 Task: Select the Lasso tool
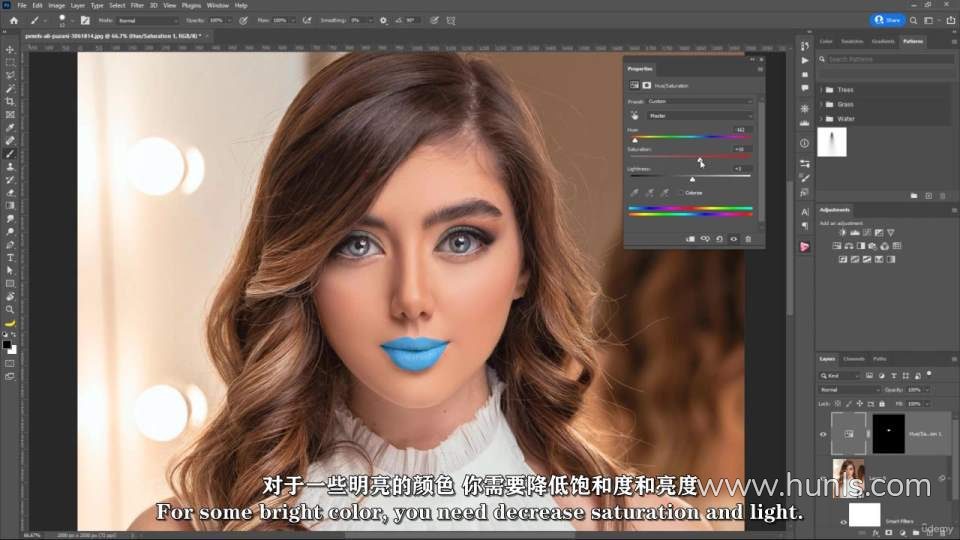[10, 75]
